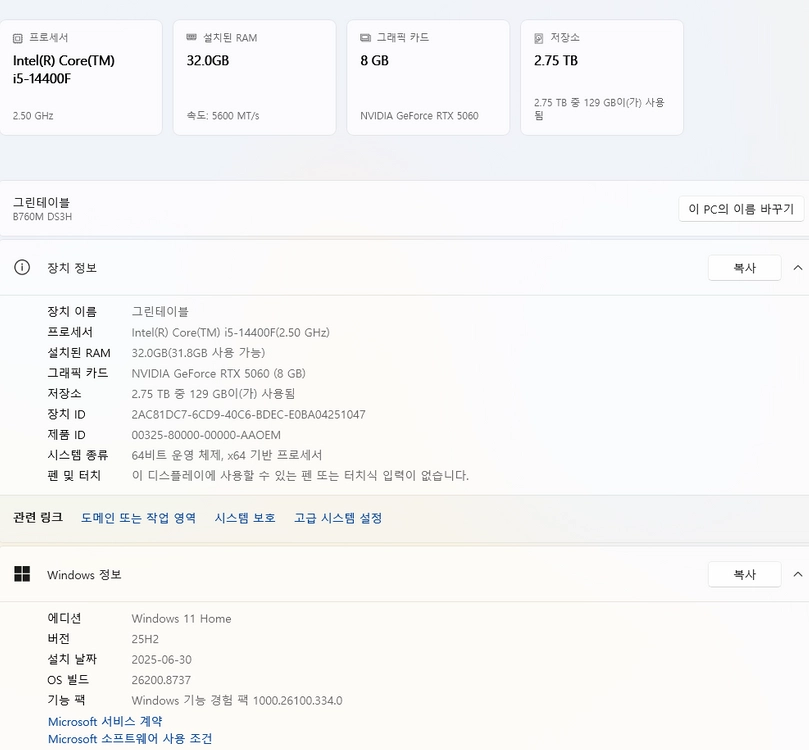The image size is (809, 750).
Task: Click the RAM memory icon in the top card
Action: pos(191,37)
